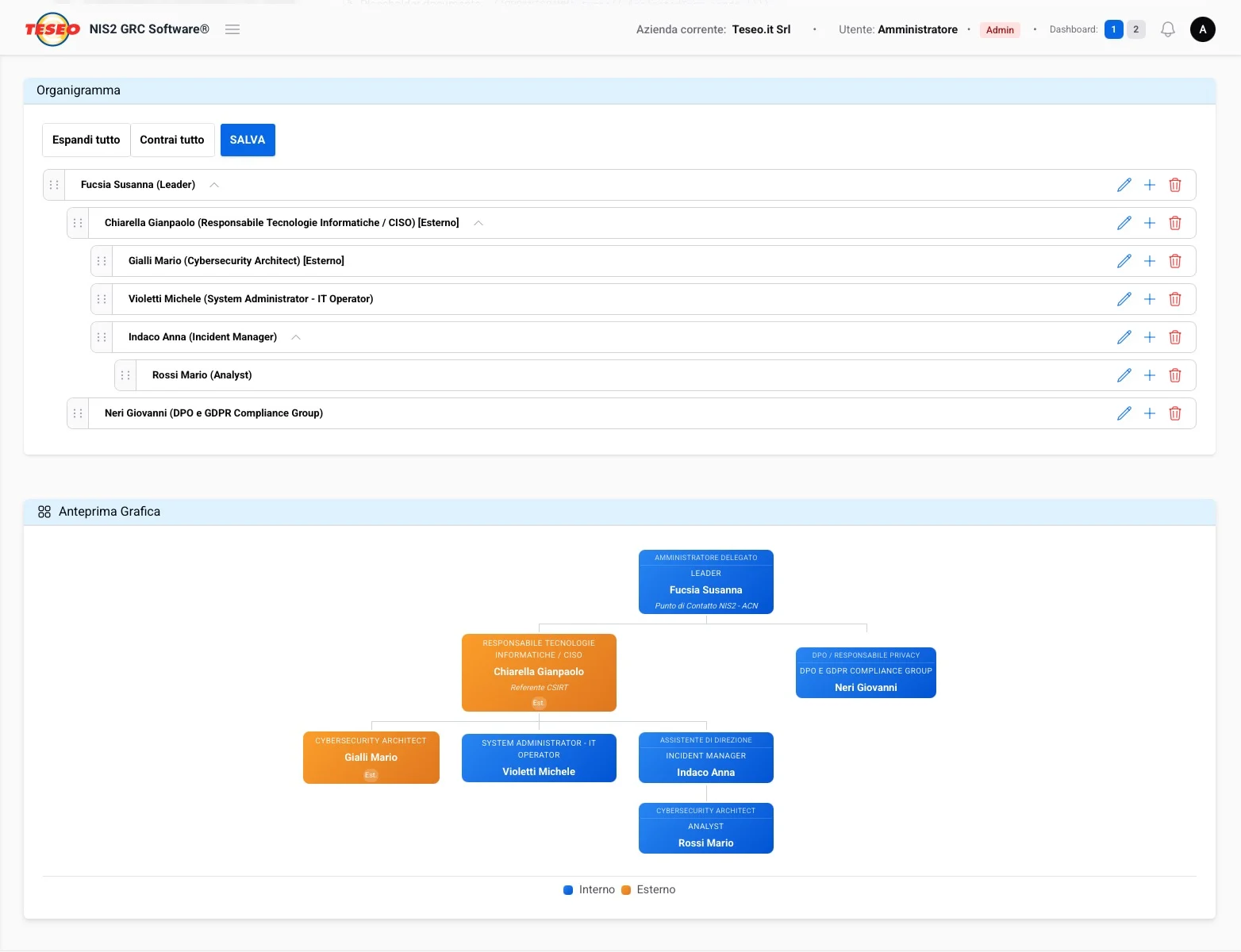1241x952 pixels.
Task: Select the Neri Giovanni chart card
Action: [x=866, y=673]
